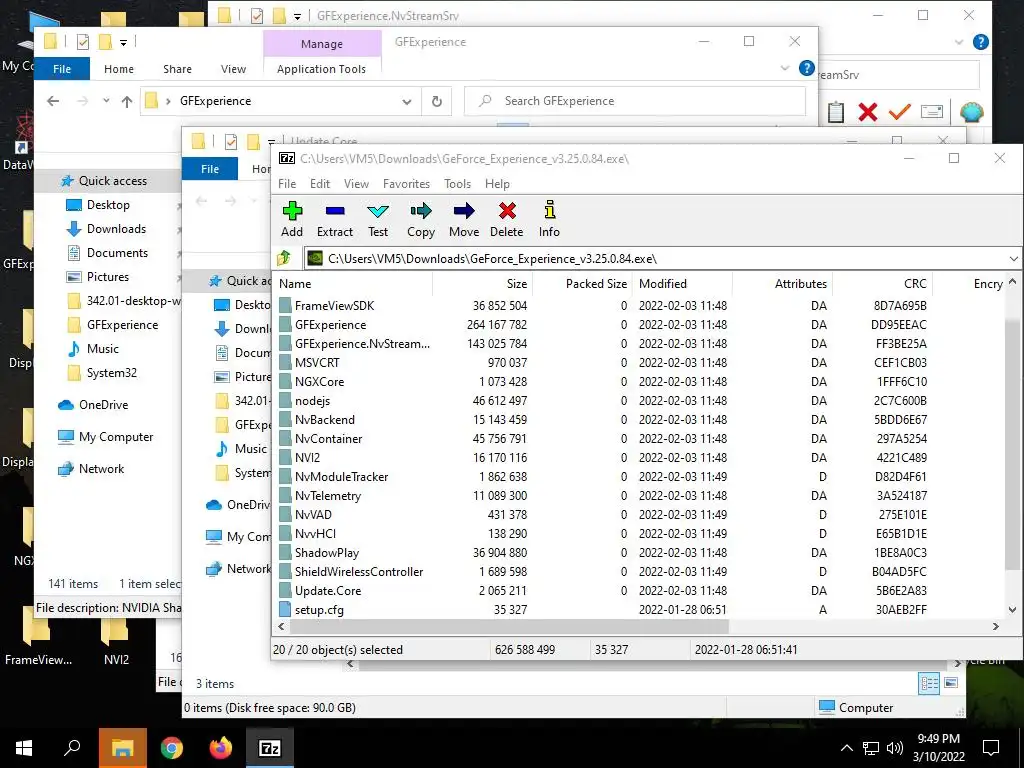
Task: Click the Move arrow icon in 7-Zip
Action: (x=464, y=219)
